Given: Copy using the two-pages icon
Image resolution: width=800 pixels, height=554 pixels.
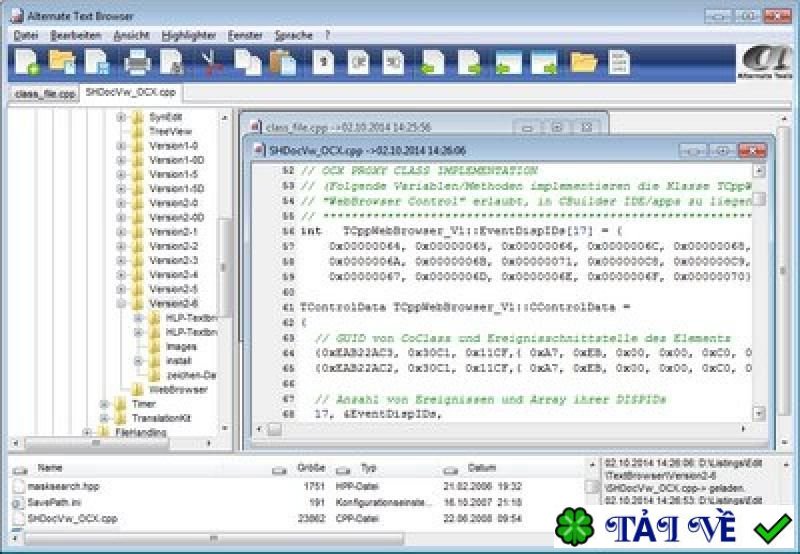Looking at the screenshot, I should 247,62.
